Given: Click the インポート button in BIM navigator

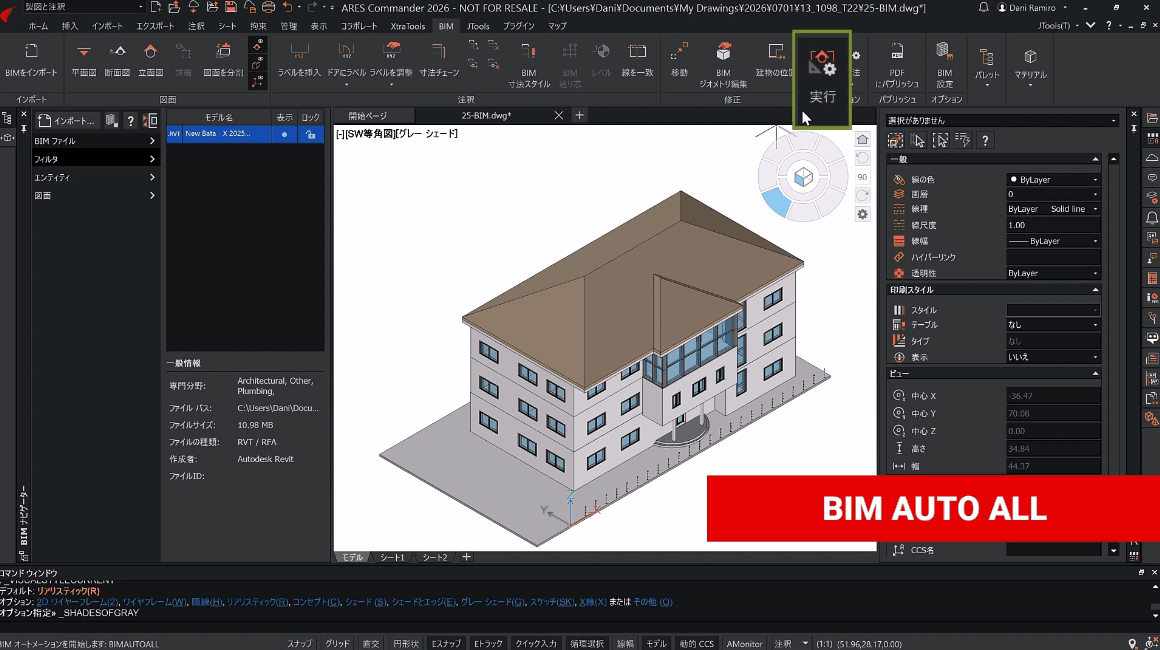Looking at the screenshot, I should [x=68, y=121].
